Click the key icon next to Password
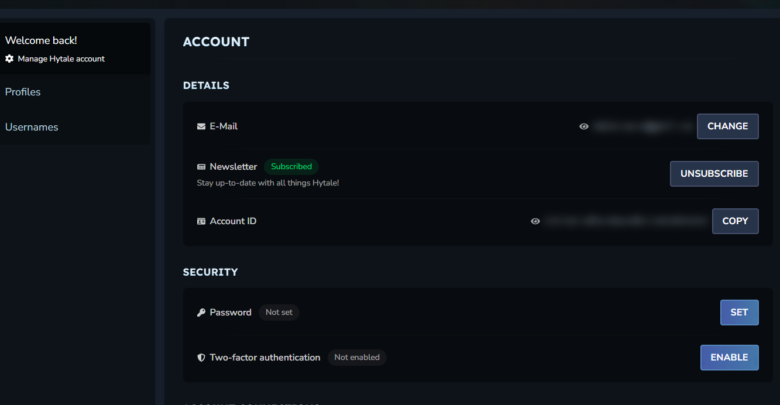Viewport: 780px width, 405px height. (201, 313)
